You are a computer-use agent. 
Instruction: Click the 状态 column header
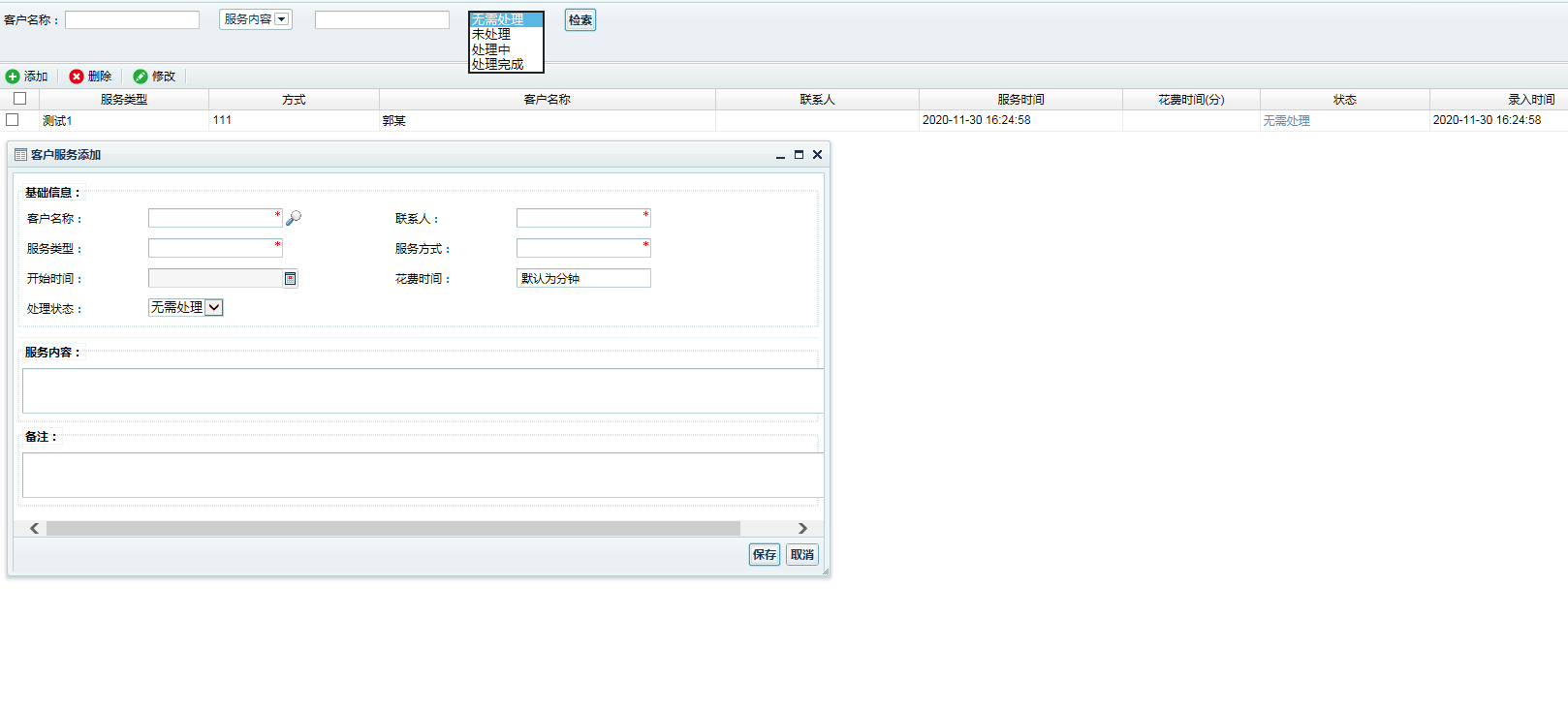(1344, 100)
